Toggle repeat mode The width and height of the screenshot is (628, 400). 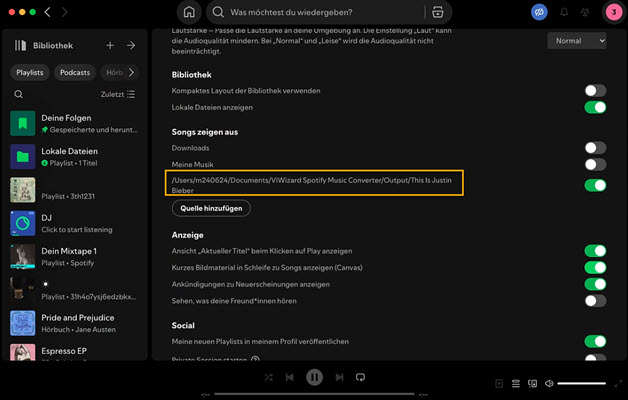[360, 377]
